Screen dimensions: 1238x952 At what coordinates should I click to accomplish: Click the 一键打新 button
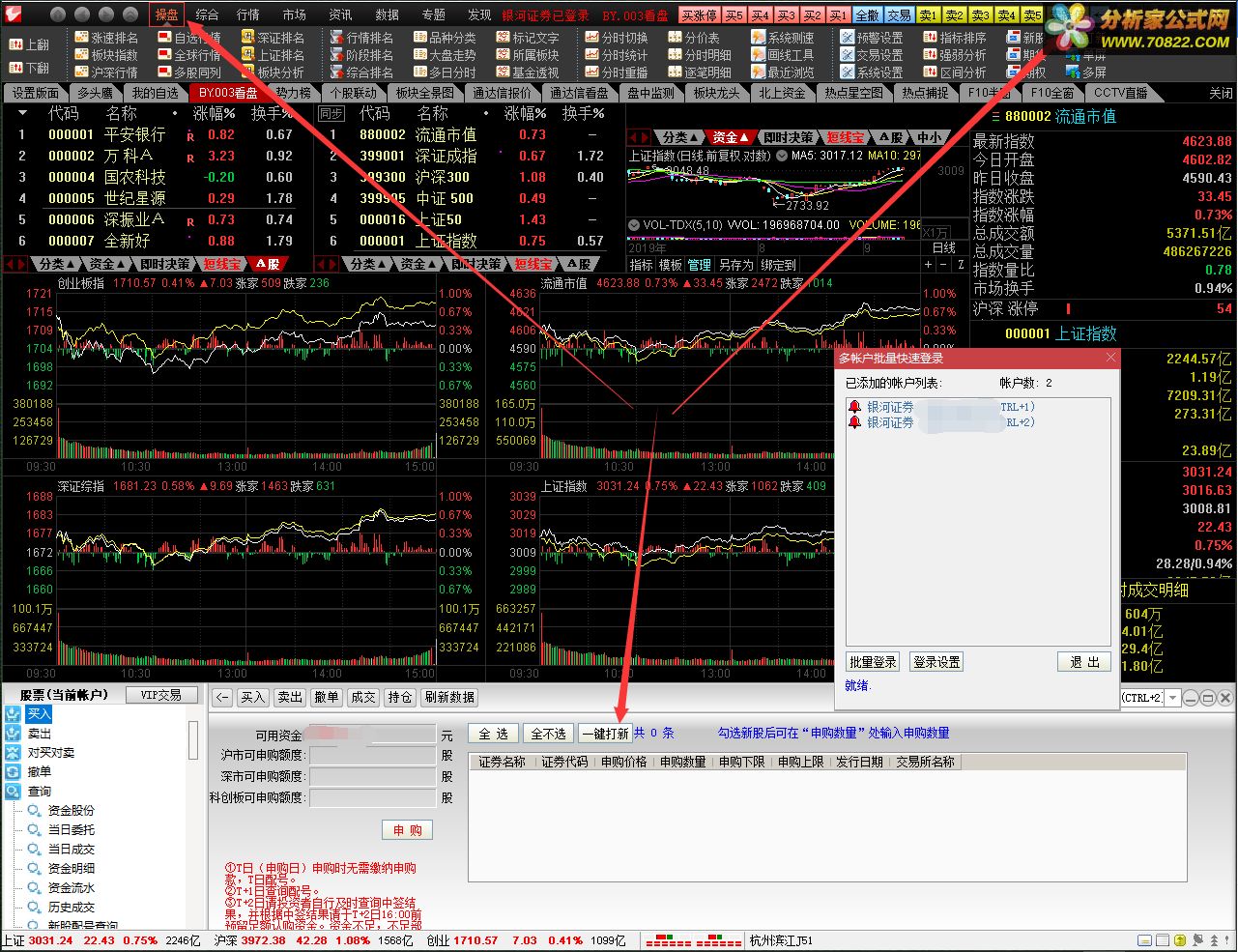605,734
